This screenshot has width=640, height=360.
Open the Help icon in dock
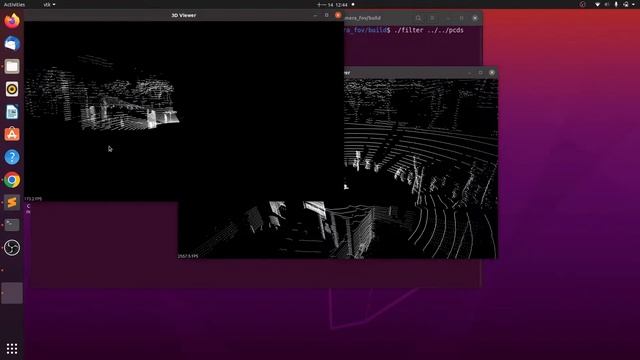pyautogui.click(x=12, y=157)
